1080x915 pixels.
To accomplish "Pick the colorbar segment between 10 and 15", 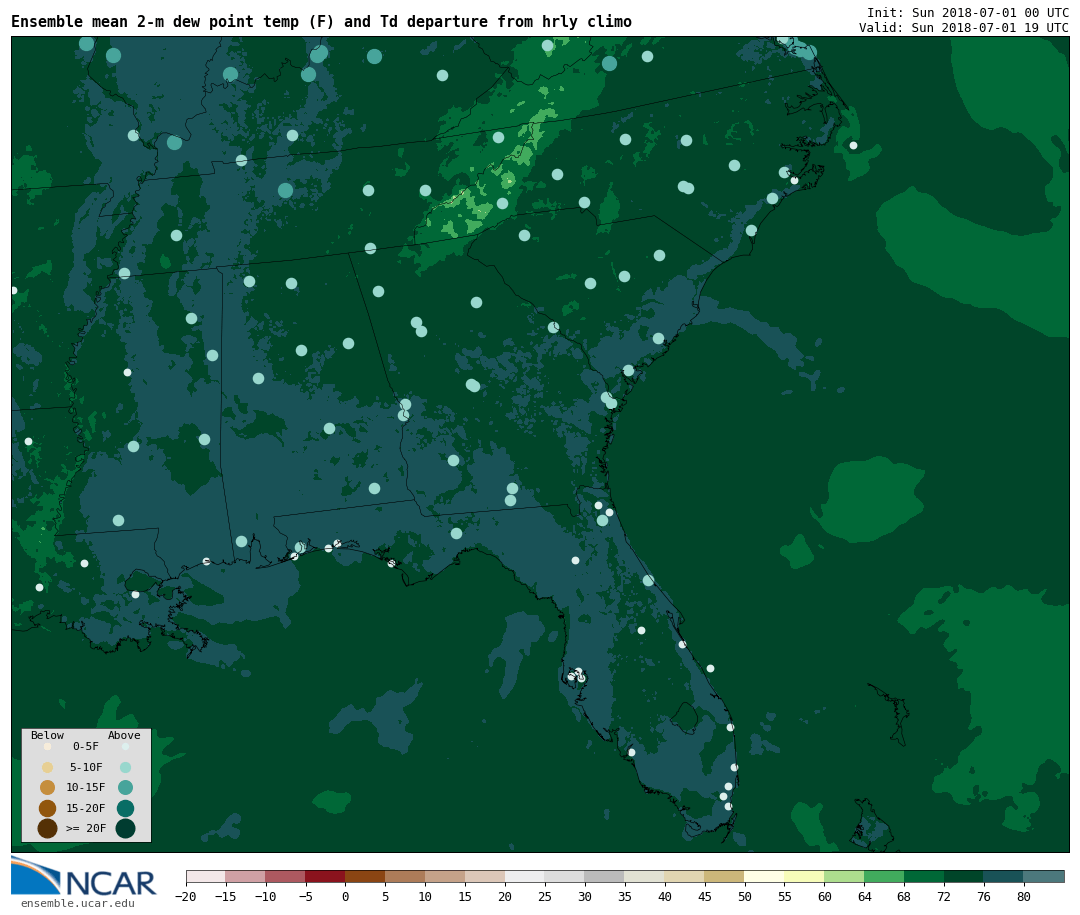I will pyautogui.click(x=445, y=876).
